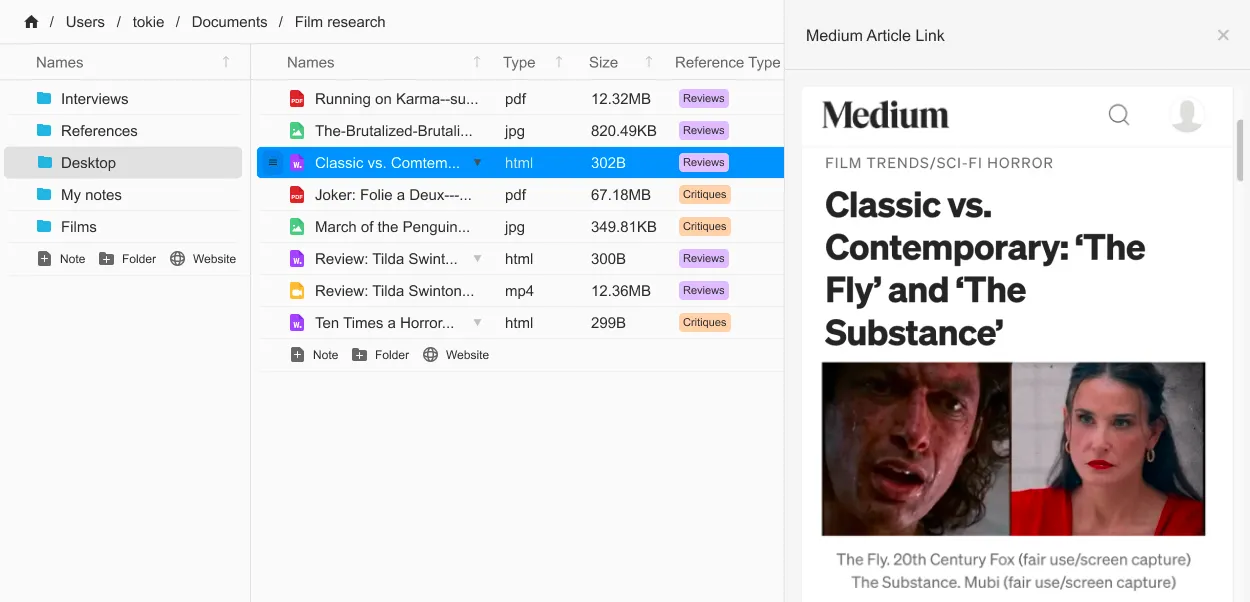This screenshot has height=602, width=1250.
Task: Expand the Ten Times a Horror dropdown arrow
Action: (477, 323)
